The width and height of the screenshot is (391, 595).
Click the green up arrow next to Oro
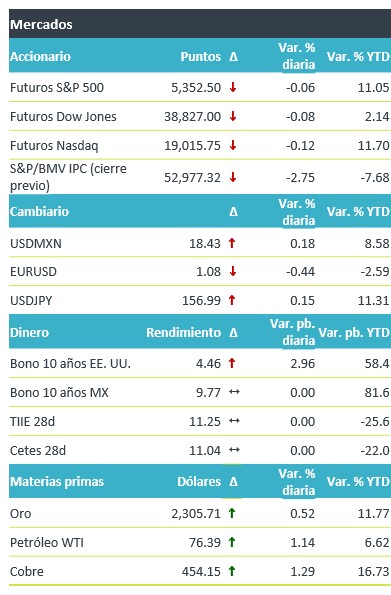coord(232,513)
